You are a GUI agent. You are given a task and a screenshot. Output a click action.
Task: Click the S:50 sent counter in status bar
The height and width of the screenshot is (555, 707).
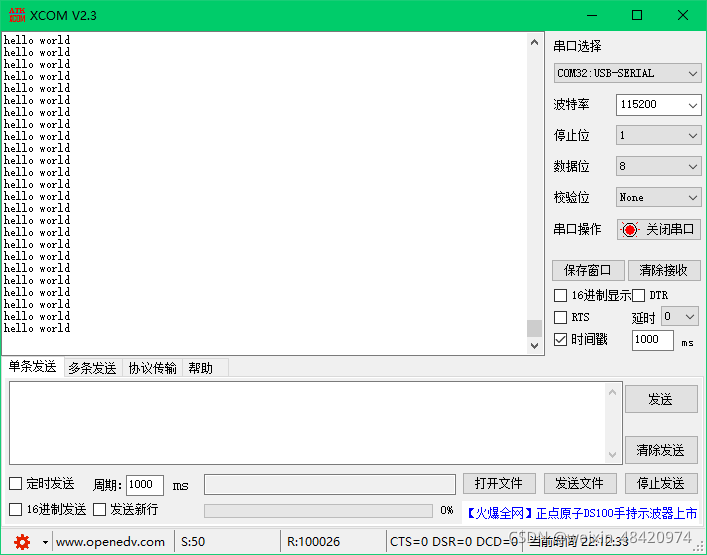(x=193, y=542)
